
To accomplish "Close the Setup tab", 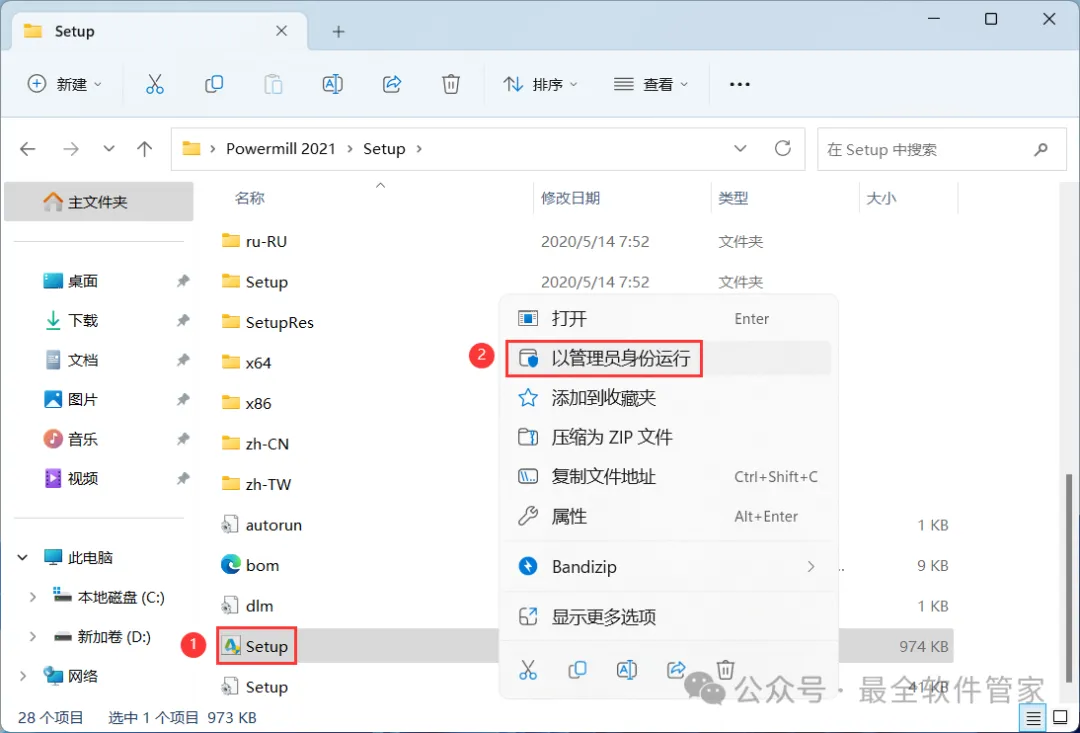I will [282, 31].
